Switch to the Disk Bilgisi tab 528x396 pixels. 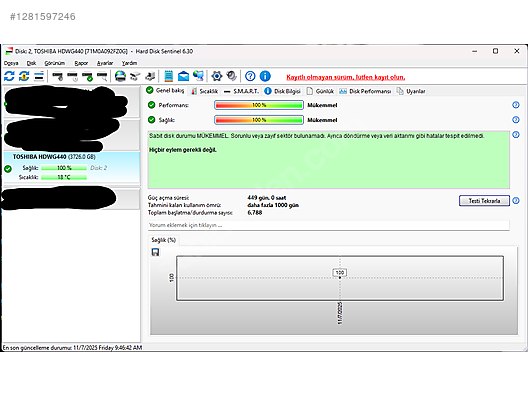pyautogui.click(x=282, y=91)
